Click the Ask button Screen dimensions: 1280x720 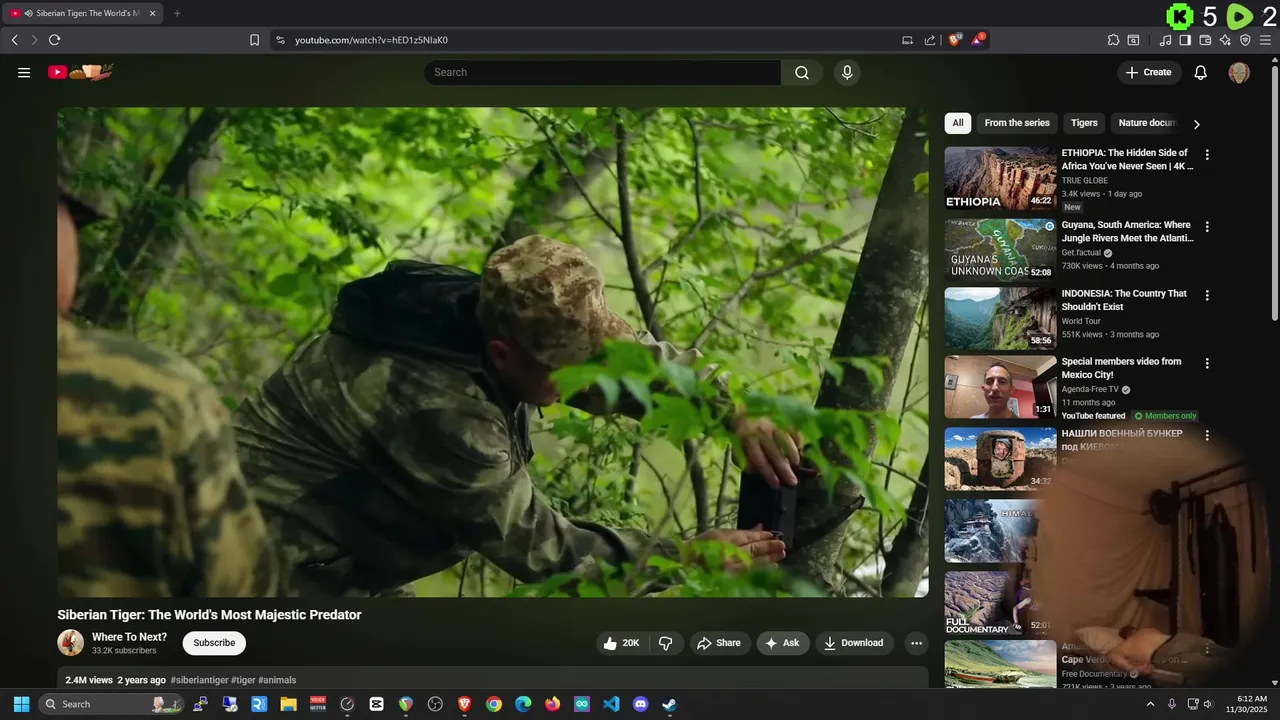782,643
